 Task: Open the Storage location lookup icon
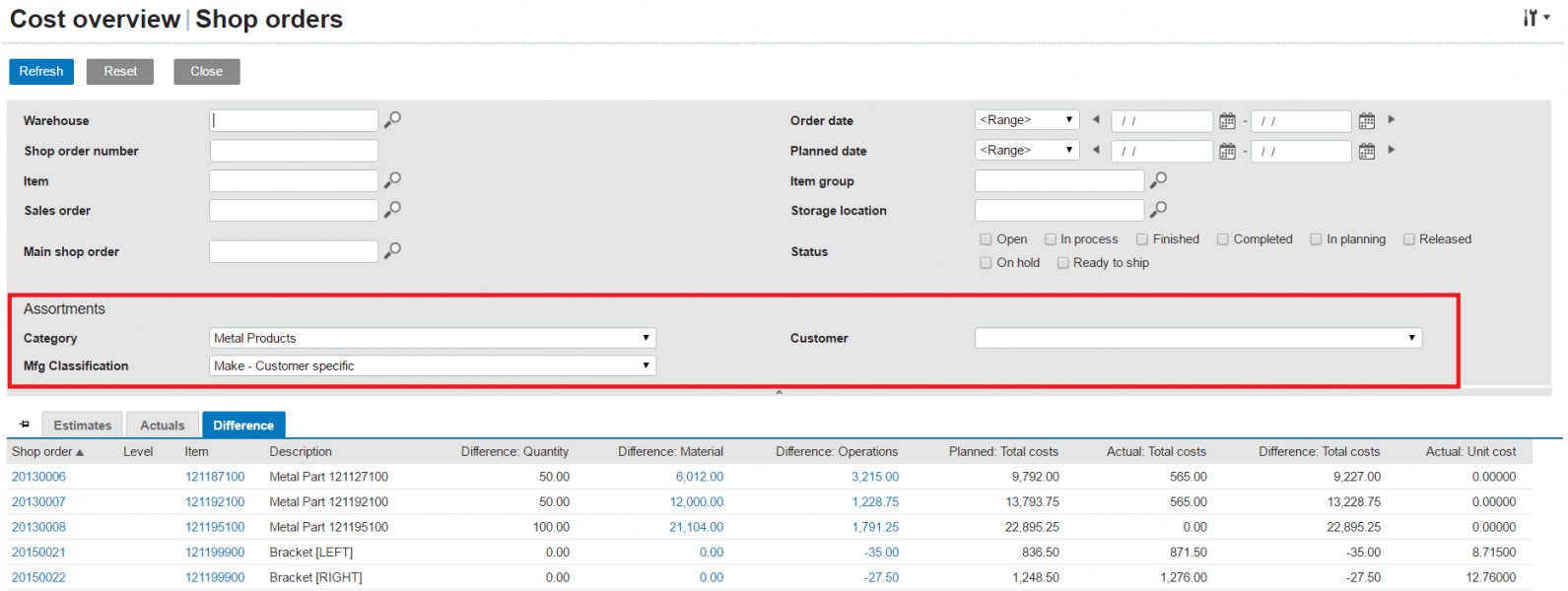(x=1158, y=210)
